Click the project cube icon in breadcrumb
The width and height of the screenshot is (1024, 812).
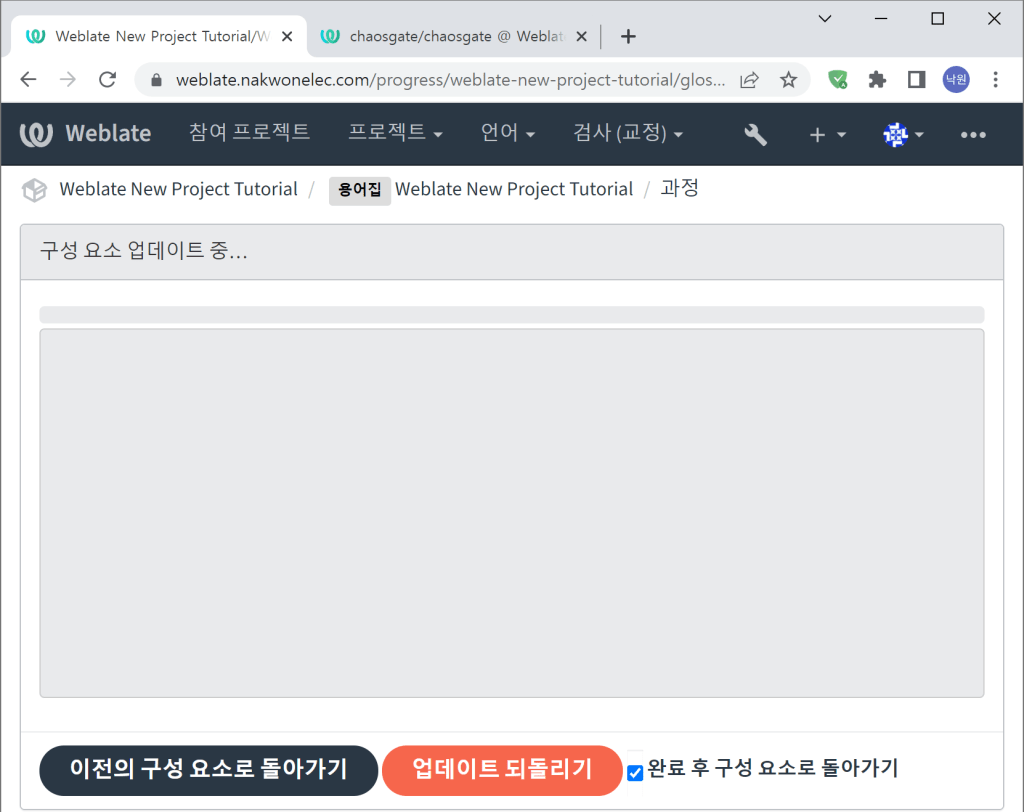point(35,190)
